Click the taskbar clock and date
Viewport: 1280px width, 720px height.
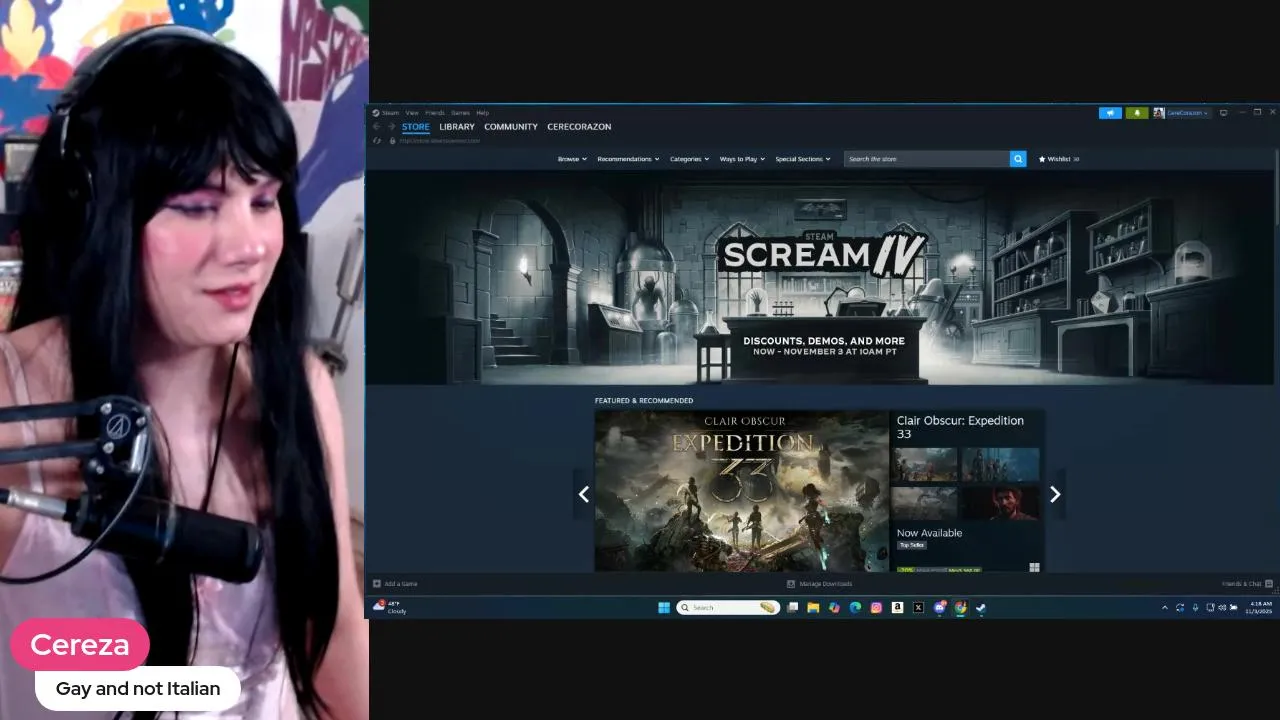(x=1260, y=607)
